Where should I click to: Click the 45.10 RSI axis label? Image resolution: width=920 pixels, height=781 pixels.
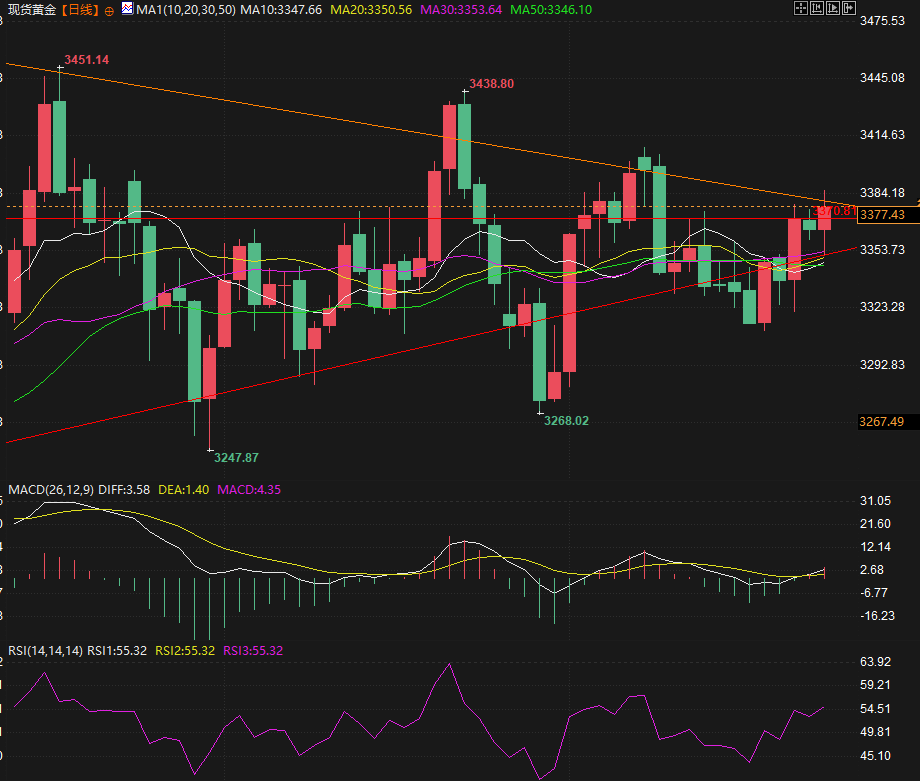pyautogui.click(x=875, y=756)
